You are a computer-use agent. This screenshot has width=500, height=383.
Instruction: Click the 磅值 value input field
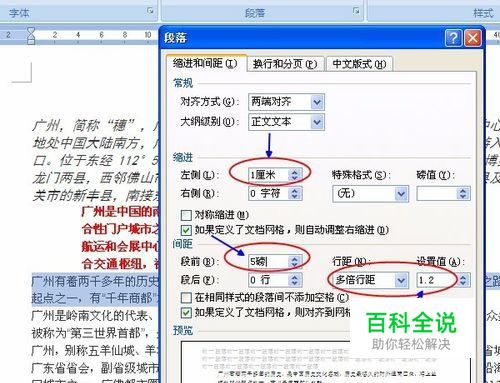(x=437, y=193)
